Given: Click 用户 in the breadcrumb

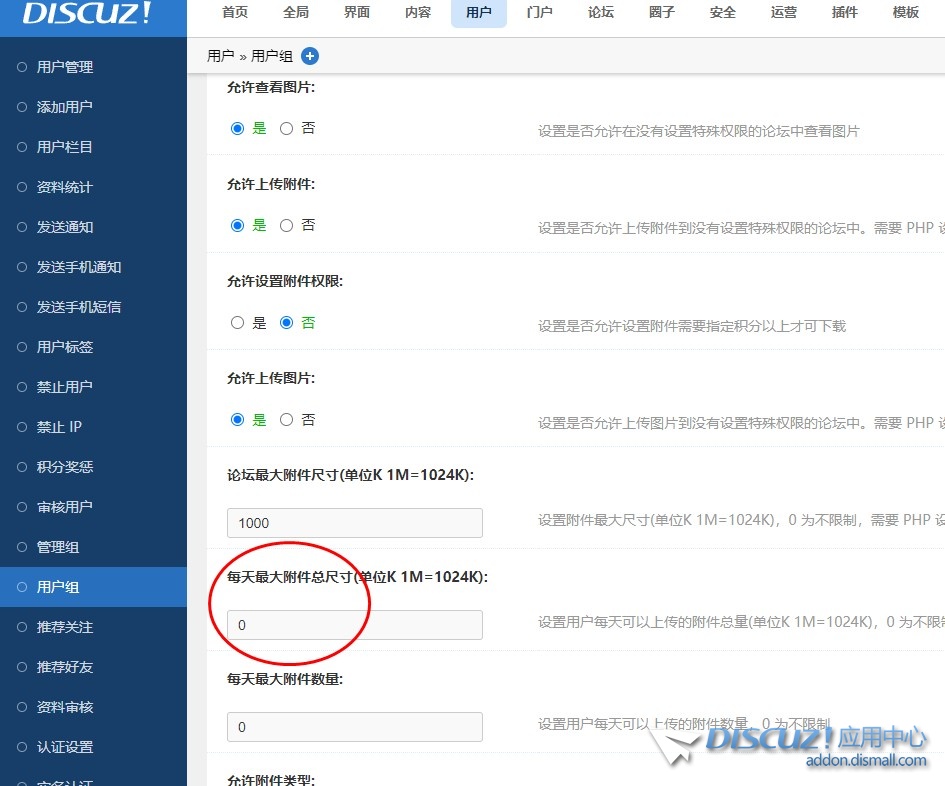Looking at the screenshot, I should pos(220,56).
